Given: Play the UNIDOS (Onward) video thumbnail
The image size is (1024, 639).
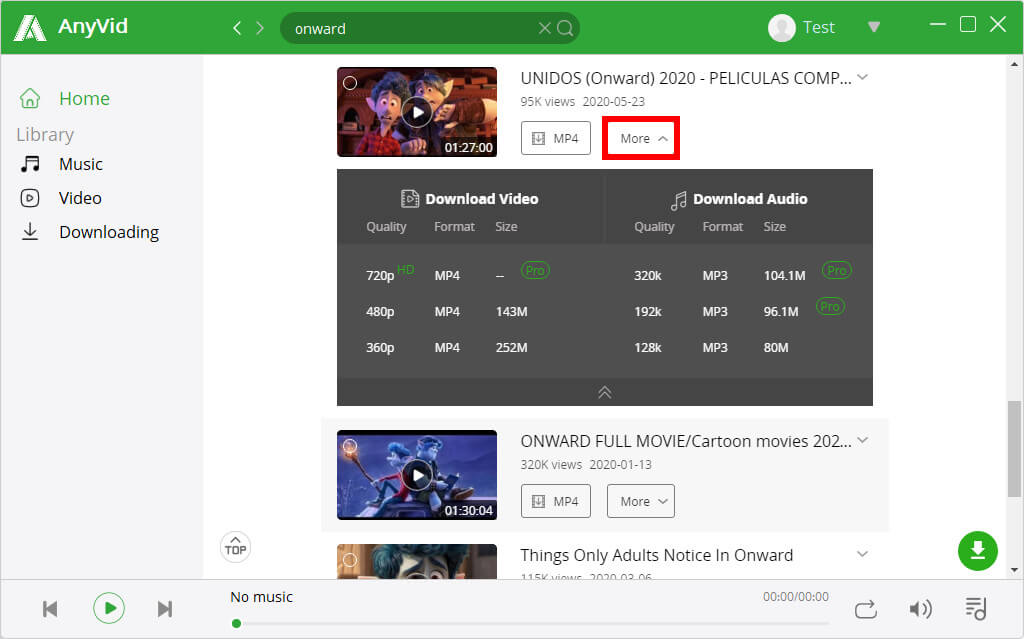Looking at the screenshot, I should point(417,112).
